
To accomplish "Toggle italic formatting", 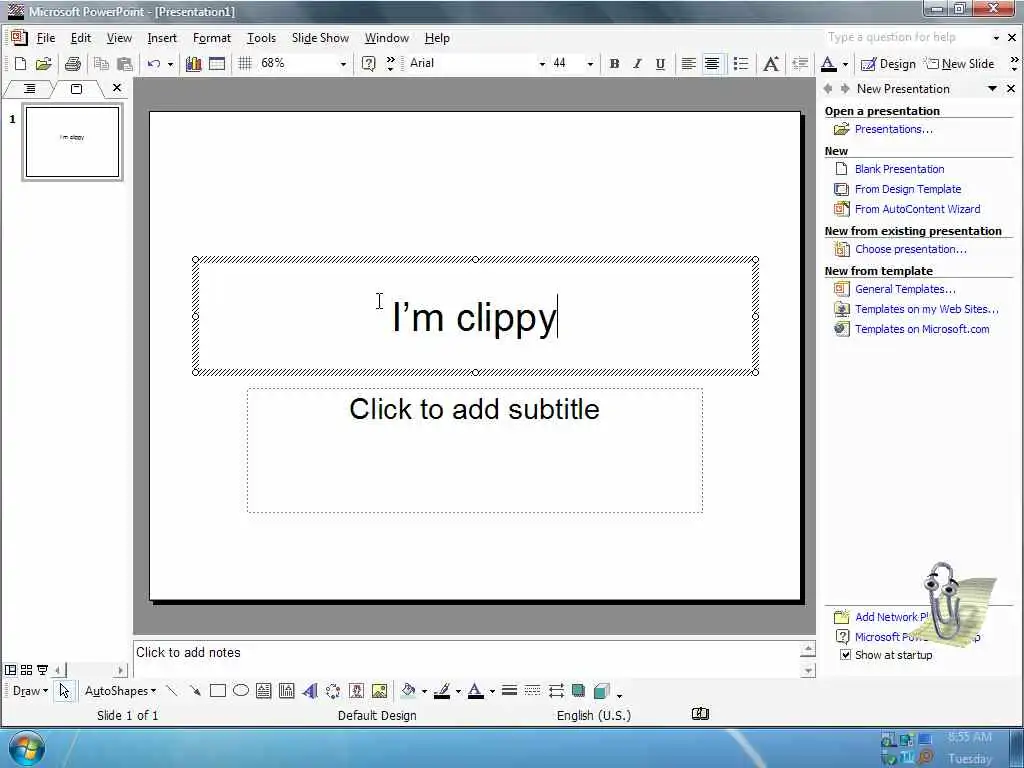I will click(637, 63).
